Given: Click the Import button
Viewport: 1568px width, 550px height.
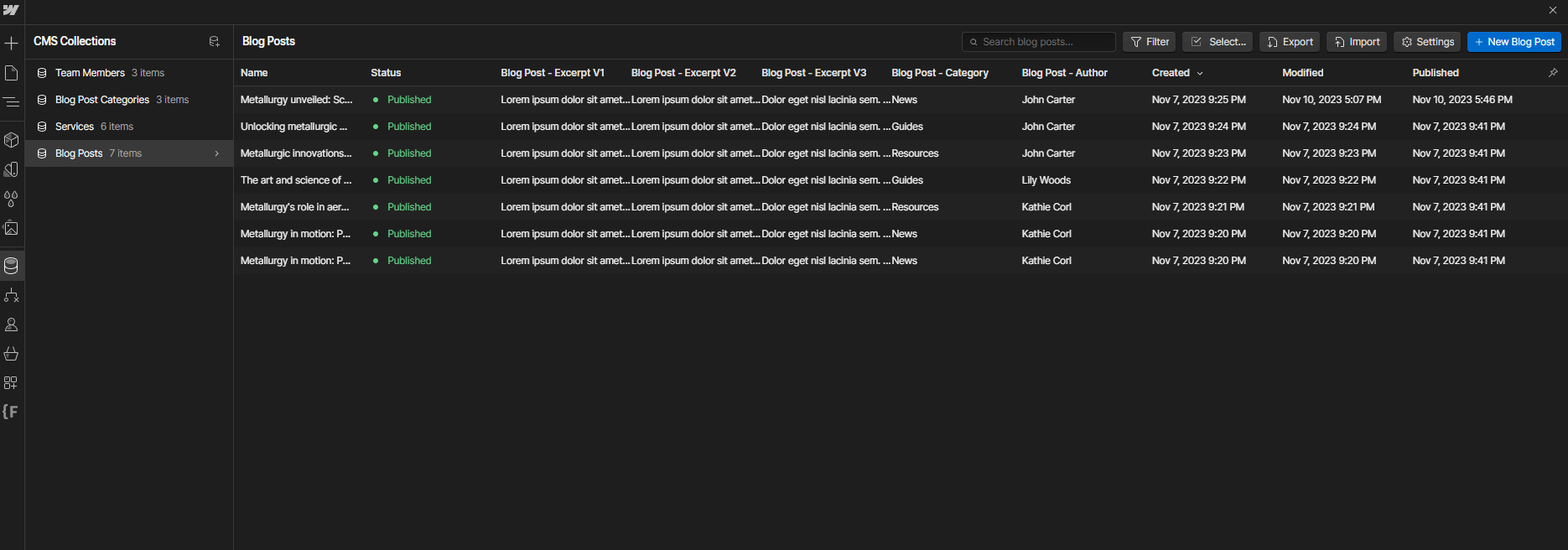Looking at the screenshot, I should point(1357,42).
